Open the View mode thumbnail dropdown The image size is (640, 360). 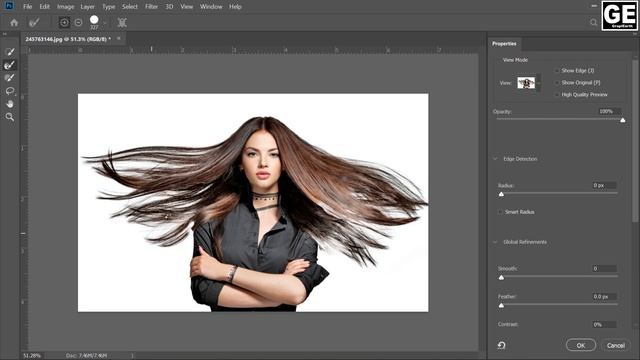pos(538,83)
